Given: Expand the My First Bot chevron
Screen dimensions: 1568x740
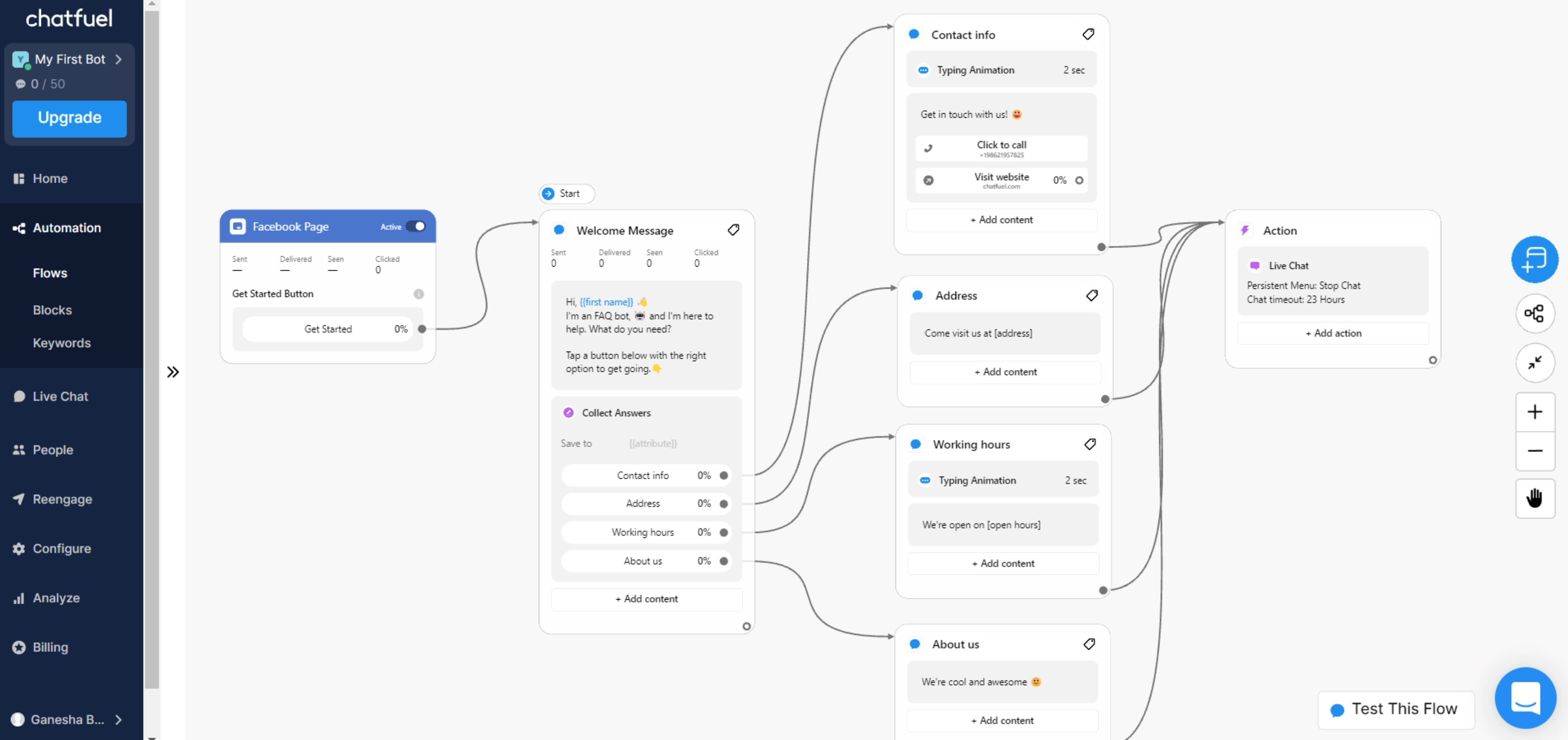Looking at the screenshot, I should click(x=119, y=59).
